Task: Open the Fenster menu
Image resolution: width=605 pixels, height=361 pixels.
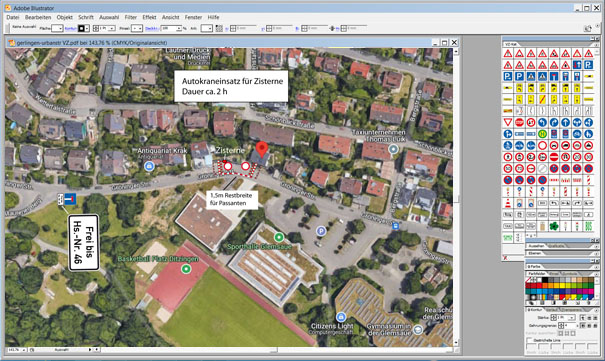Action: (193, 17)
